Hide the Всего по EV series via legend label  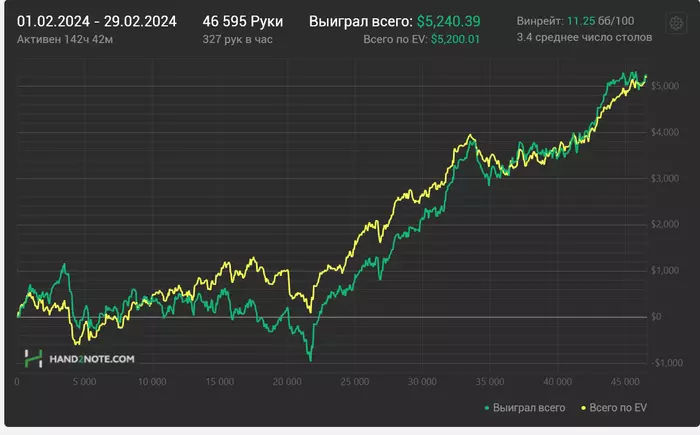pos(618,408)
